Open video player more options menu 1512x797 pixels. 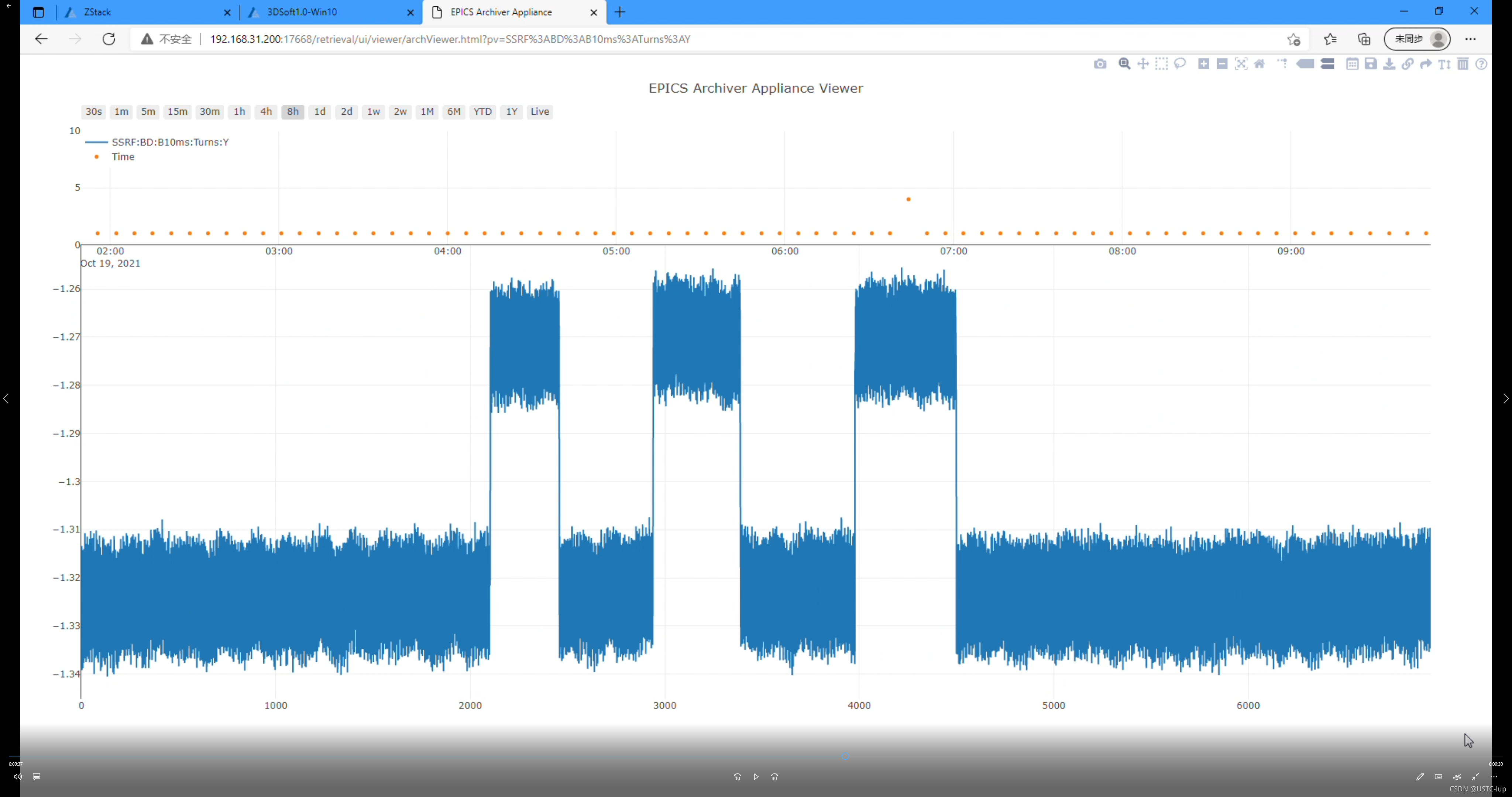tap(1494, 776)
